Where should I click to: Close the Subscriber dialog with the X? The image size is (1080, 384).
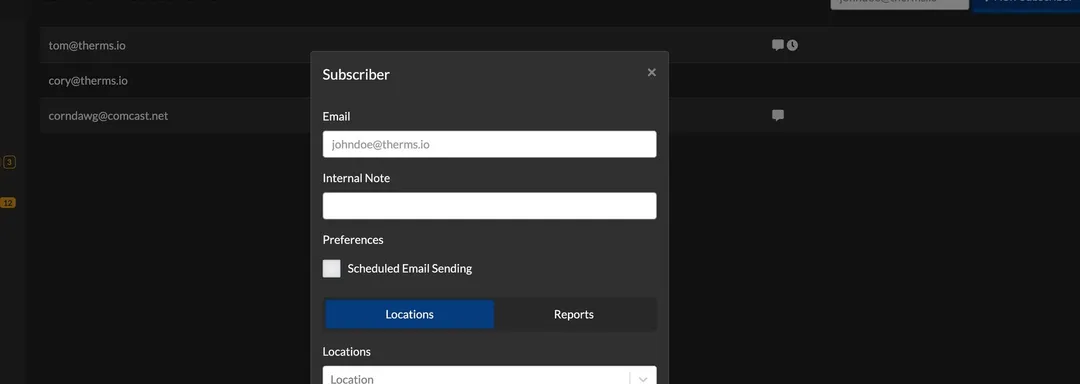pyautogui.click(x=652, y=72)
